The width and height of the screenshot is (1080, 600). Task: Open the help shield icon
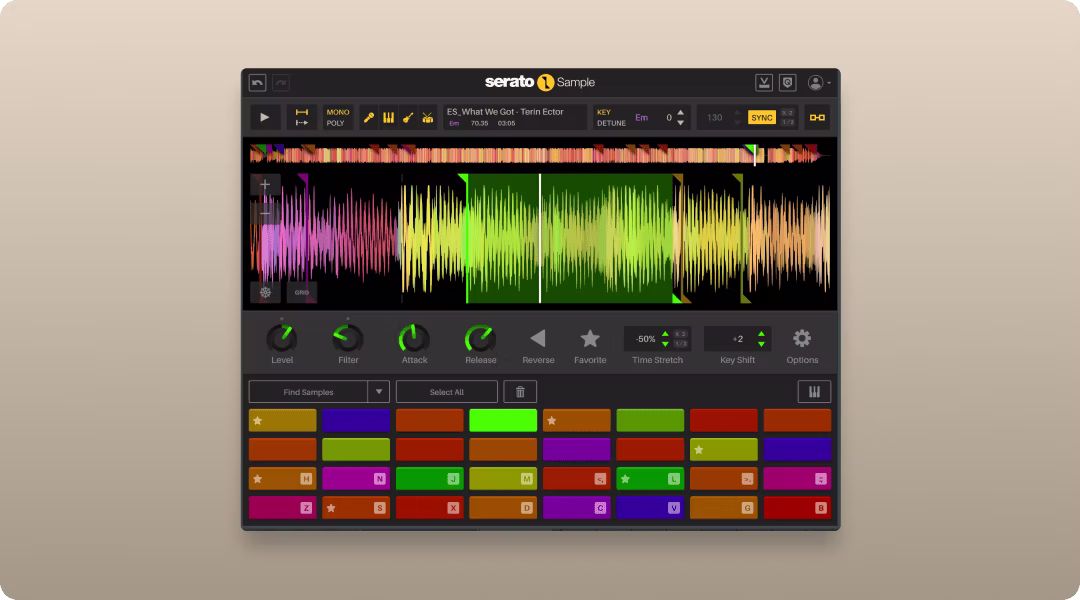click(x=788, y=83)
